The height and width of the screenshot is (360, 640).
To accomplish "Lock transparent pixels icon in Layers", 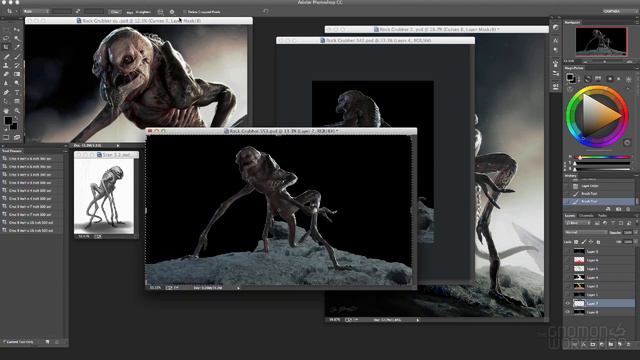I will [576, 242].
